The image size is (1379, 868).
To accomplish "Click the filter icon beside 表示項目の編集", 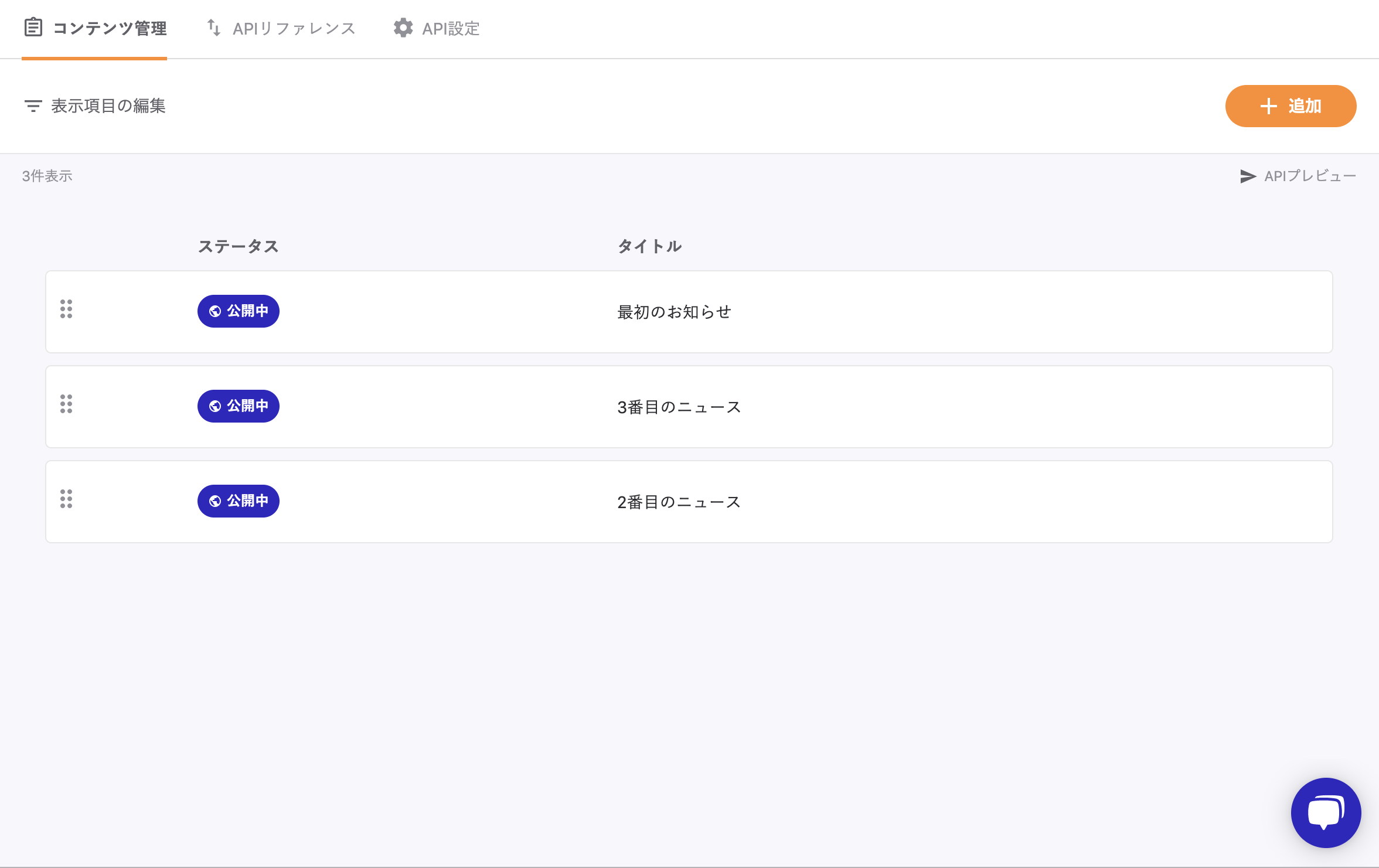I will coord(33,106).
